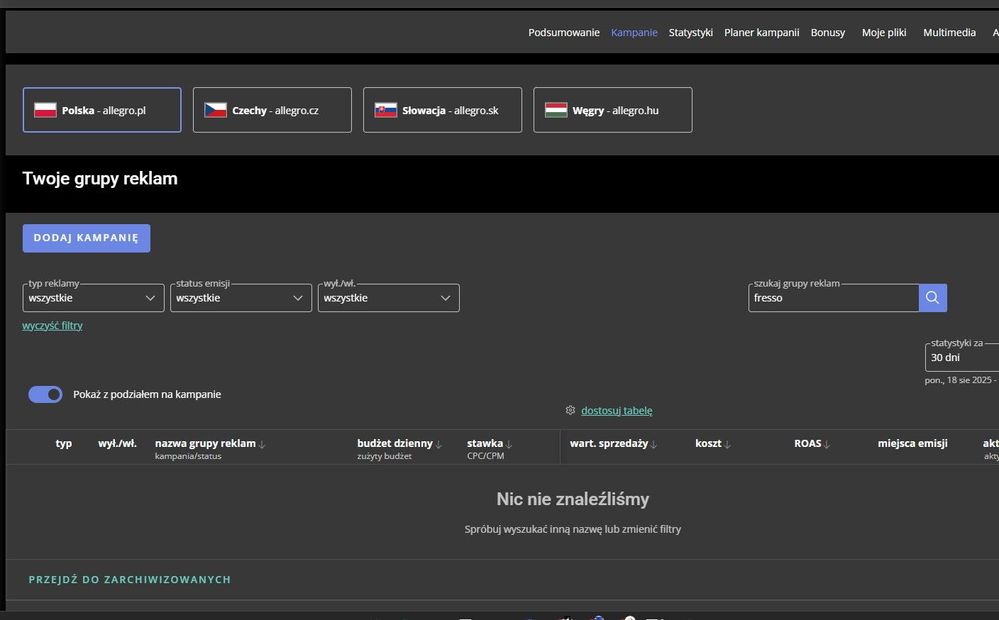Open the typ reklamy dropdown
Screen dimensions: 999x620
(93, 298)
